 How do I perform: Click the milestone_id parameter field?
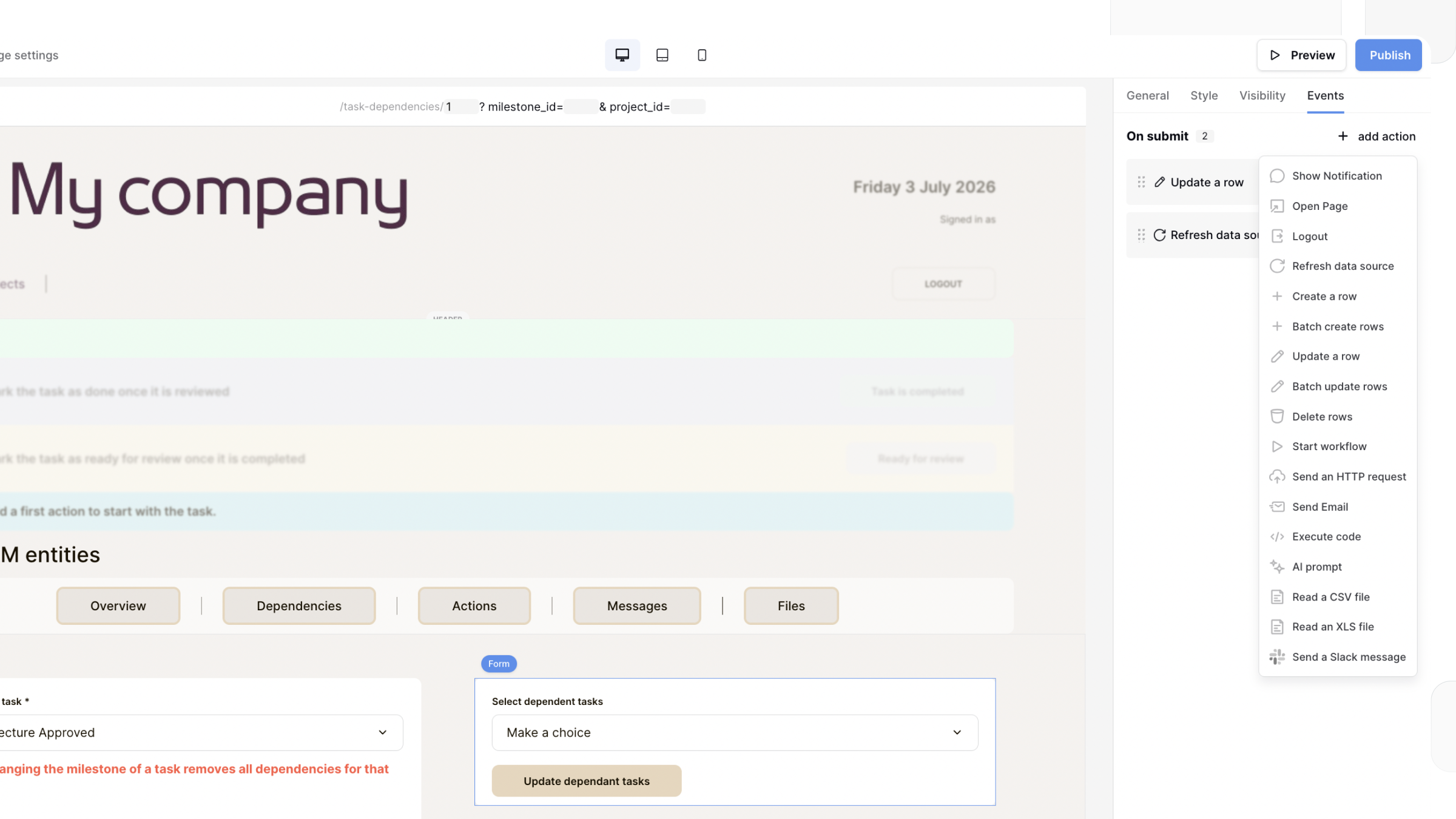(581, 107)
